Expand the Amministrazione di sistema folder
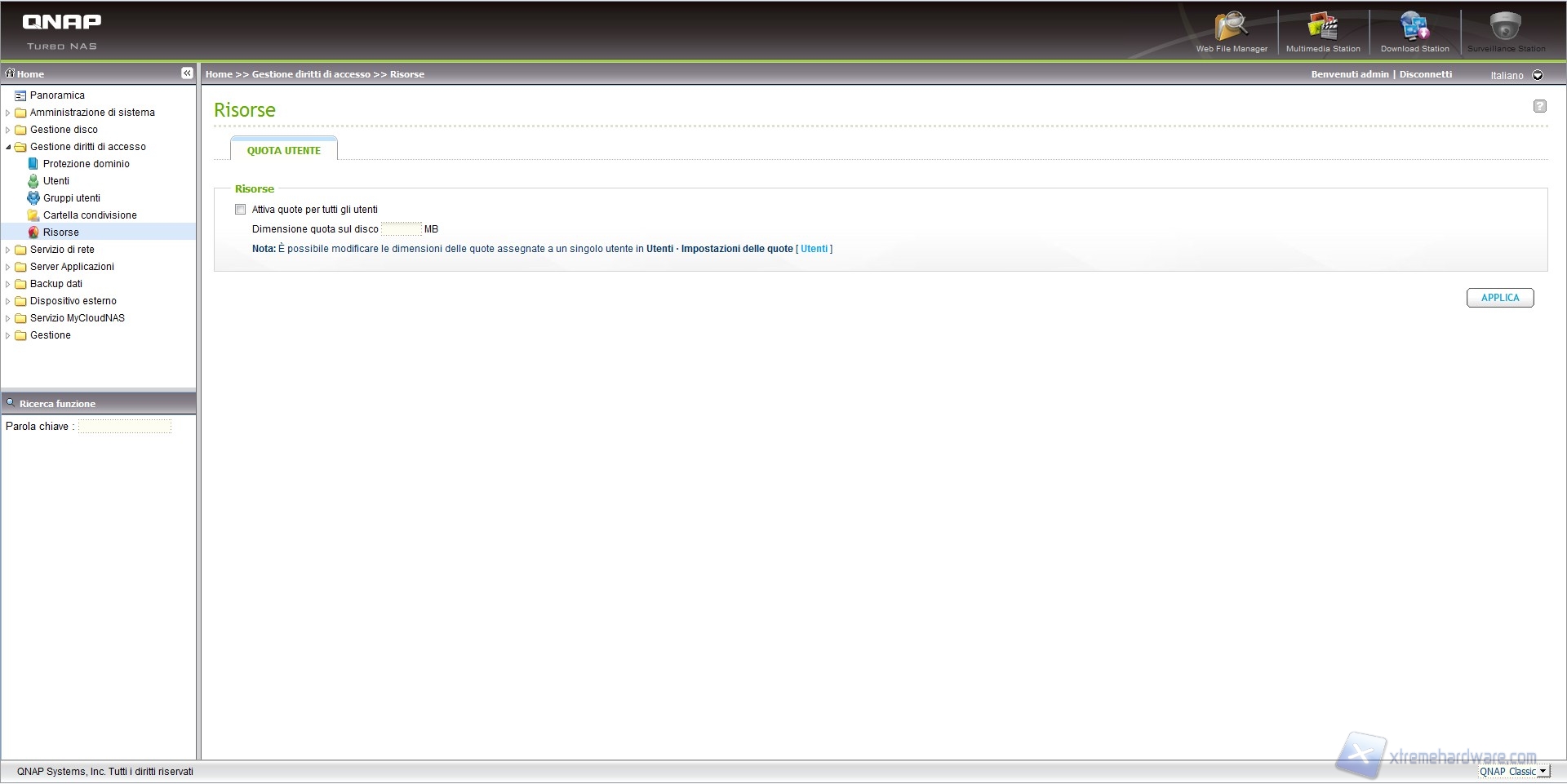 pos(8,113)
